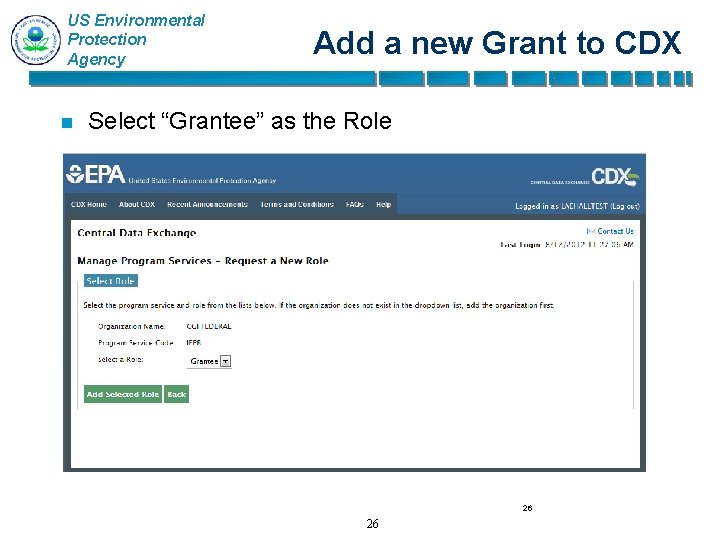Viewport: 720px width, 540px height.
Task: Open the Select a Role dropdown showing Grantee
Action: [209, 361]
